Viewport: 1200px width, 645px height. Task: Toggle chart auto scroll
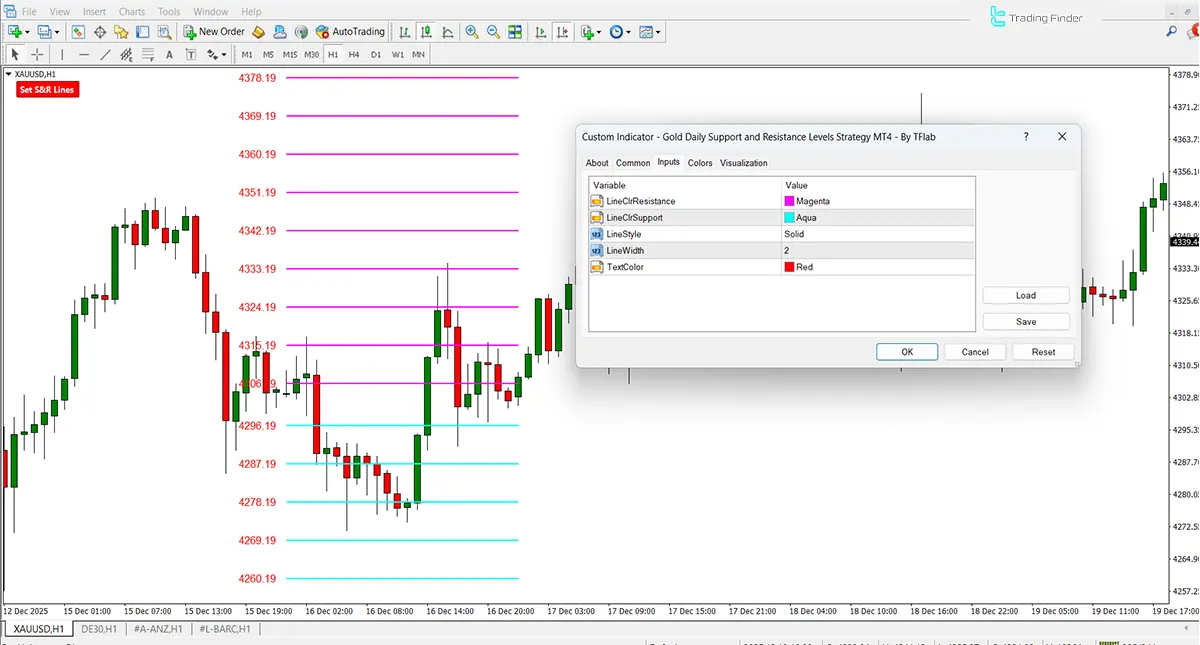(x=539, y=31)
